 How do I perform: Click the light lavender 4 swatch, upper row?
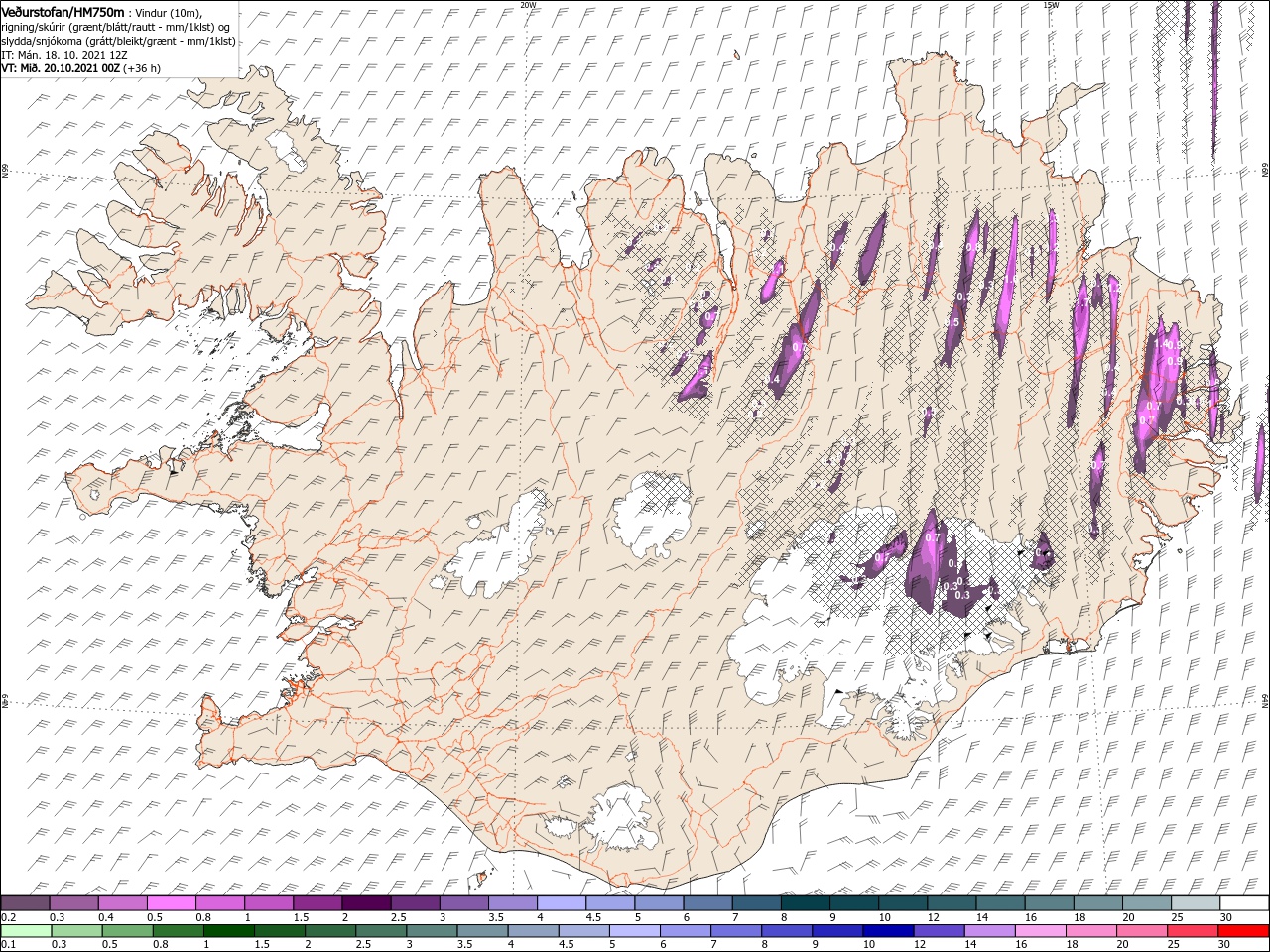click(562, 903)
